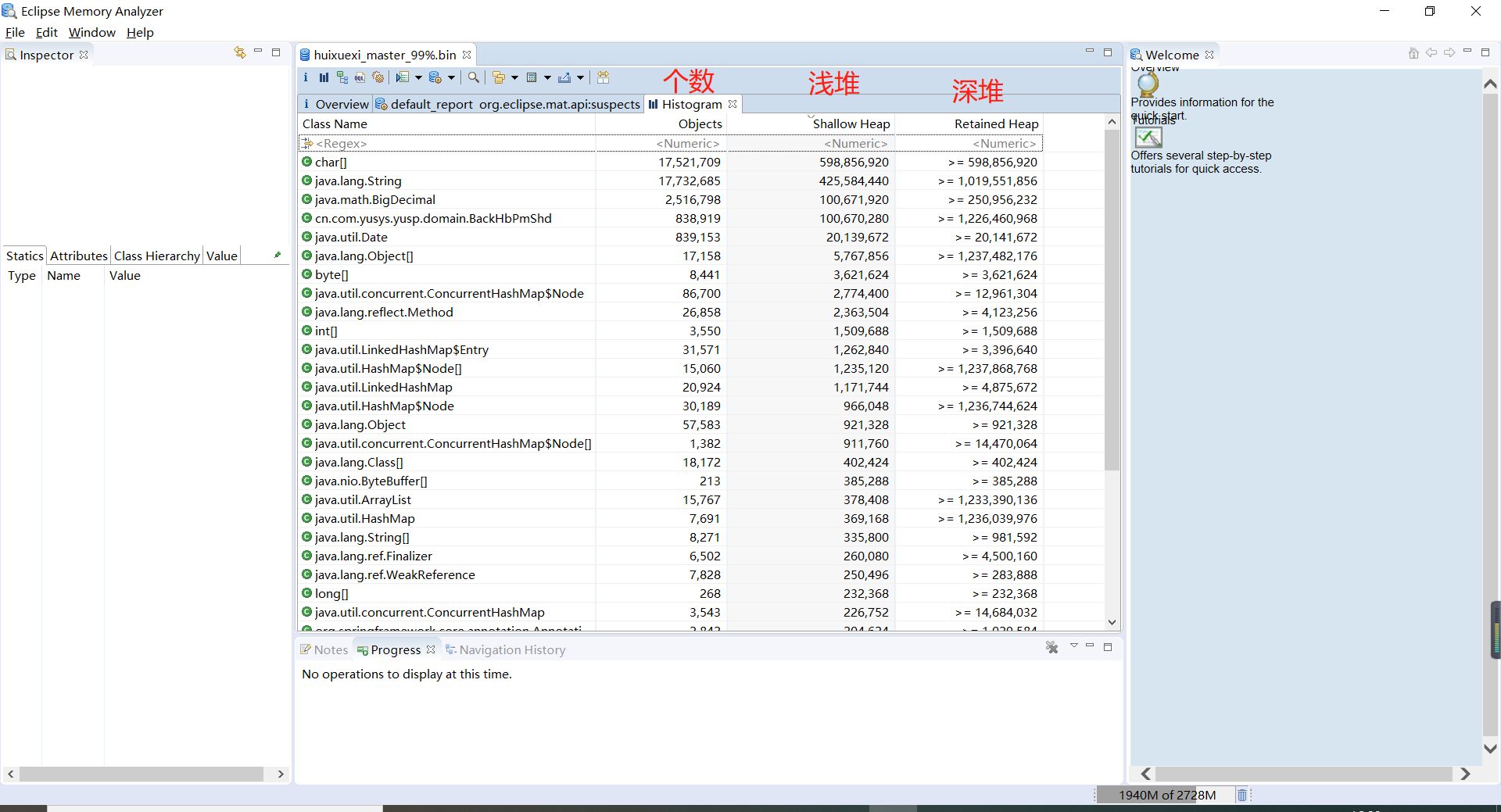
Task: Click the calculate retained size calculator icon
Action: pyautogui.click(x=532, y=77)
